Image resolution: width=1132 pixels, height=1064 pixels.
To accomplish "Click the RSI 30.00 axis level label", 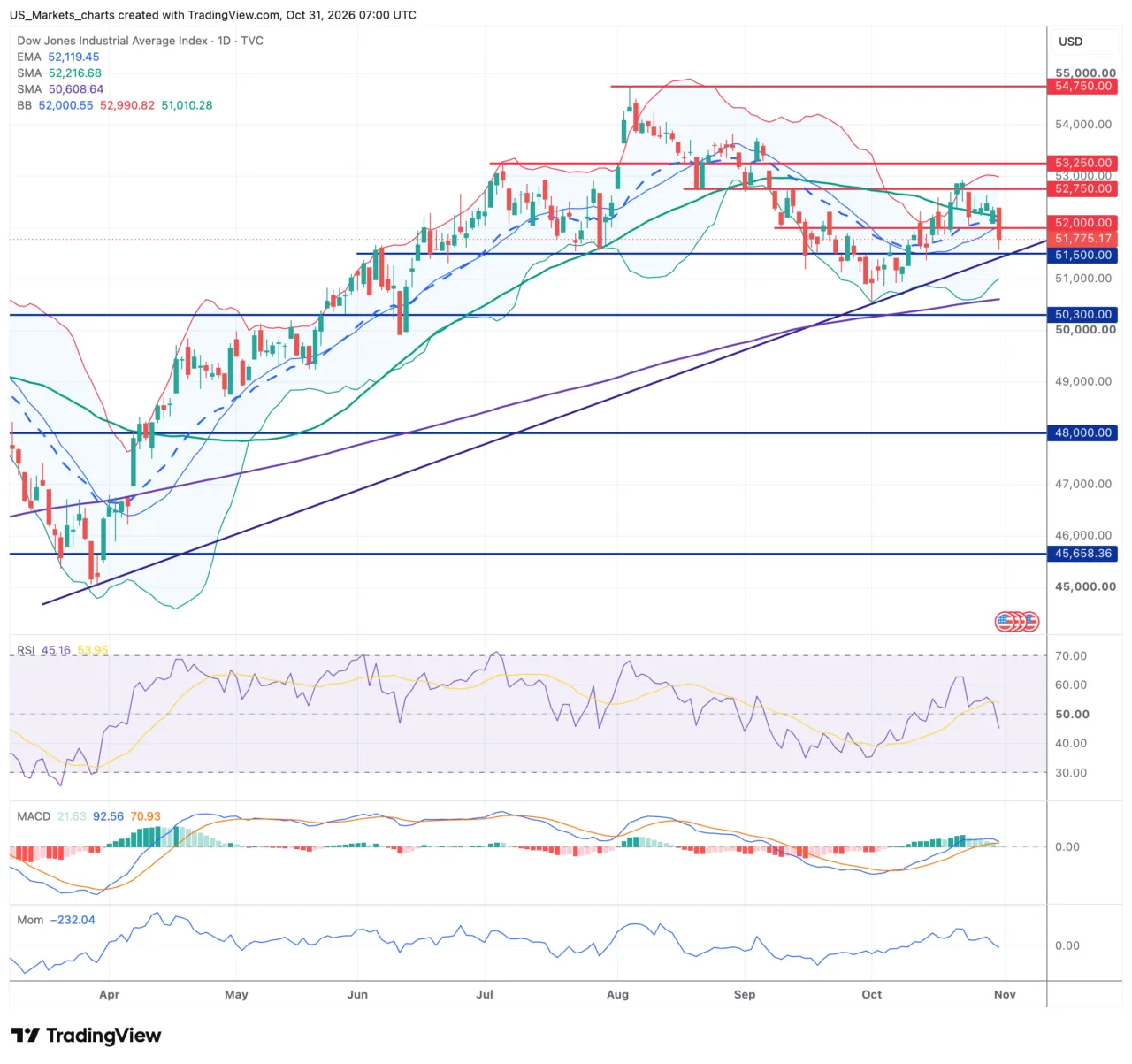I will point(1071,772).
